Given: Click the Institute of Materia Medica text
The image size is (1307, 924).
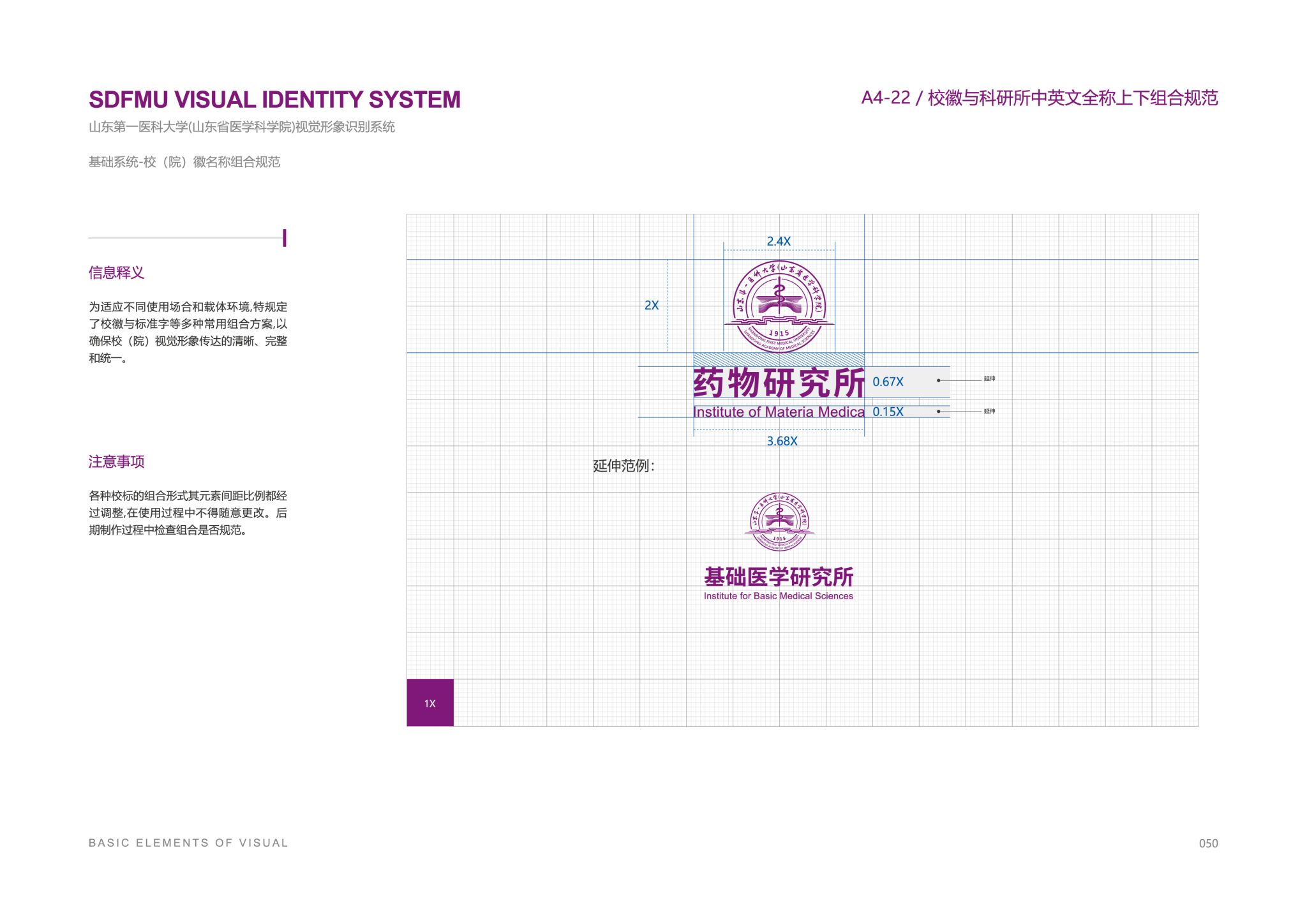Looking at the screenshot, I should (779, 412).
